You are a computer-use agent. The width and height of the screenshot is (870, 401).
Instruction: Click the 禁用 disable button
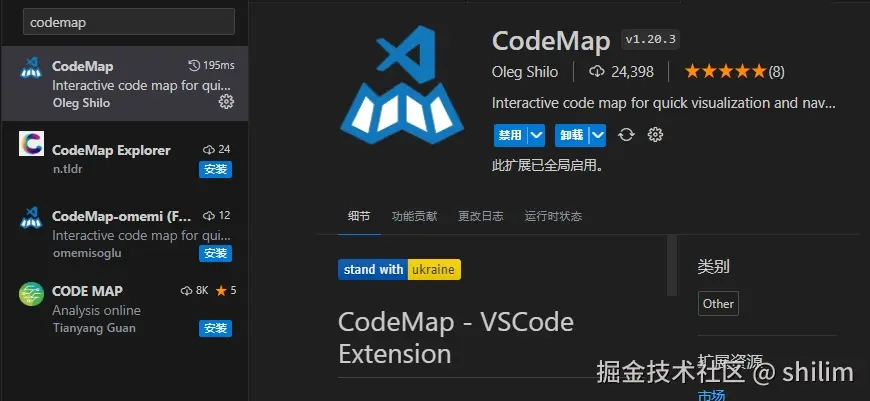(x=510, y=135)
